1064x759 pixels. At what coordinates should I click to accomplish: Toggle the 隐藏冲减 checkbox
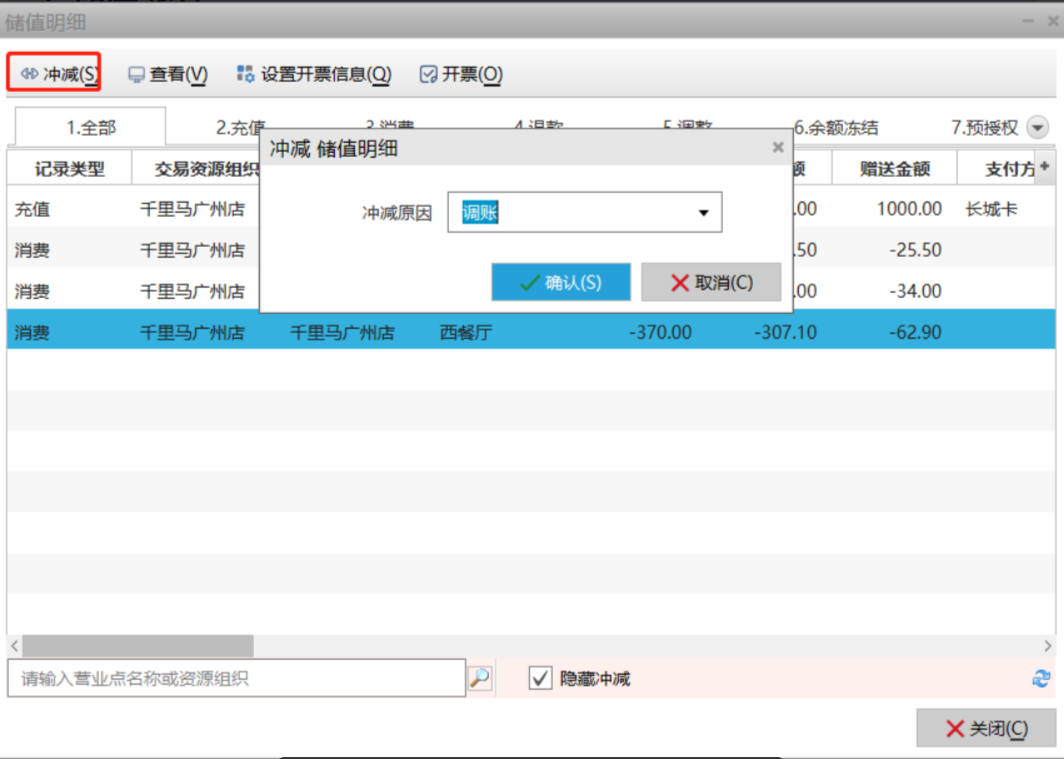[x=540, y=679]
